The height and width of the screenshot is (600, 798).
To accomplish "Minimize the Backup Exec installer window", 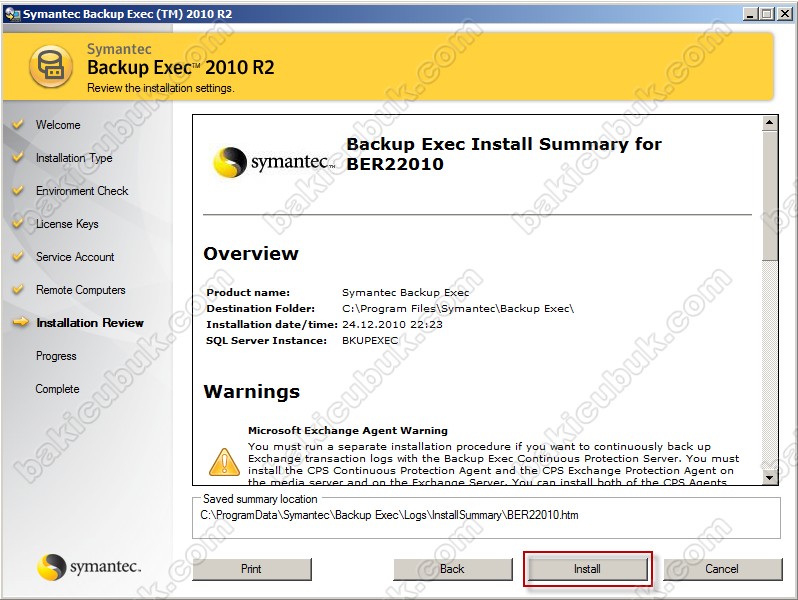I will click(x=751, y=14).
